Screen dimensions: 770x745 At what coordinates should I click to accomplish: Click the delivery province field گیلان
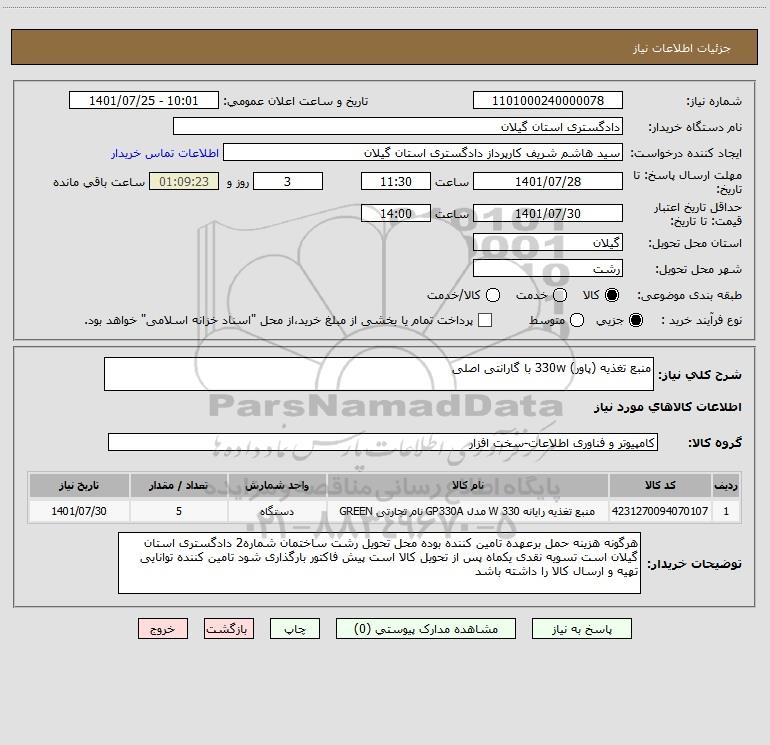tap(548, 243)
